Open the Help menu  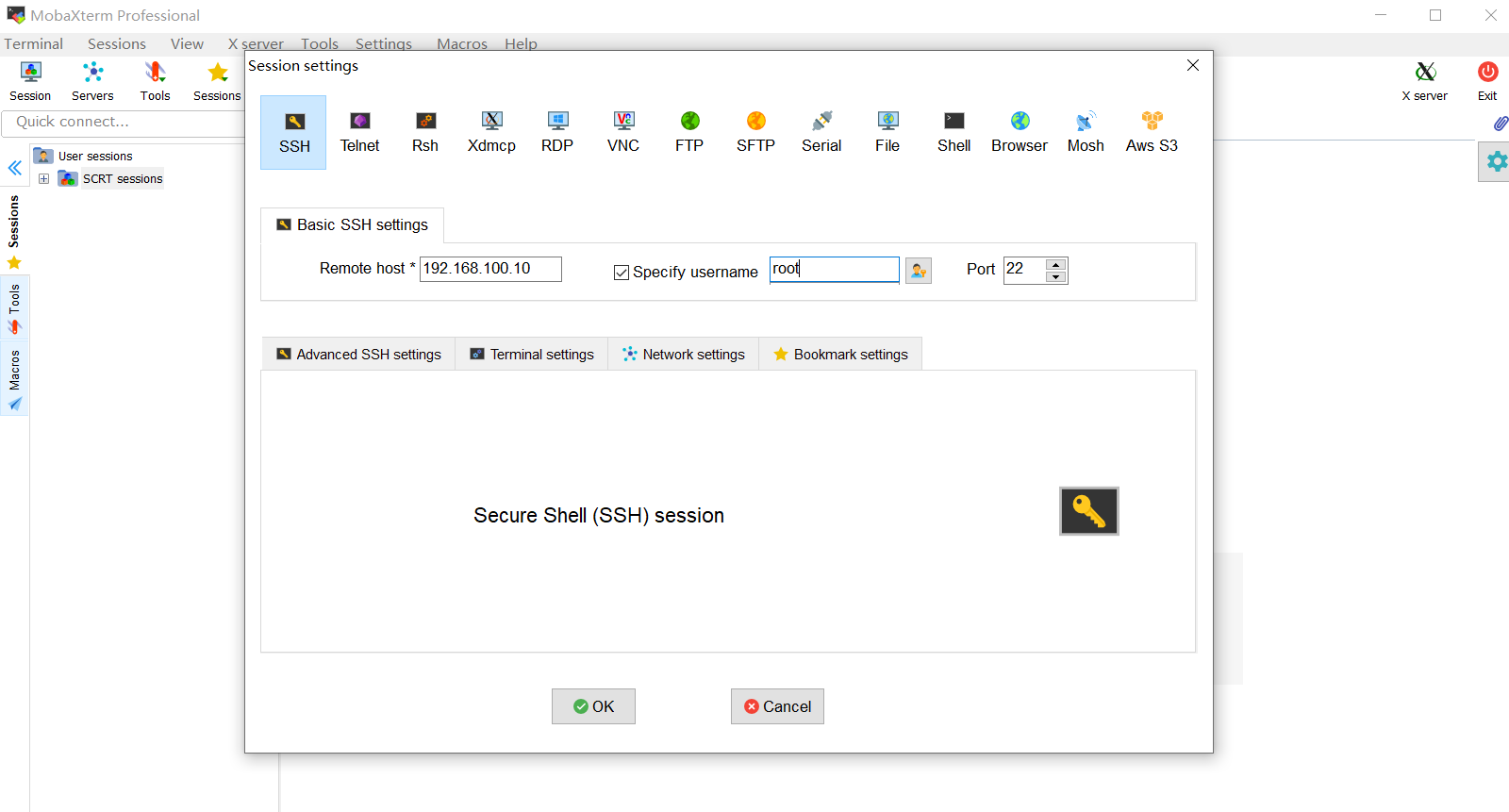(x=521, y=43)
